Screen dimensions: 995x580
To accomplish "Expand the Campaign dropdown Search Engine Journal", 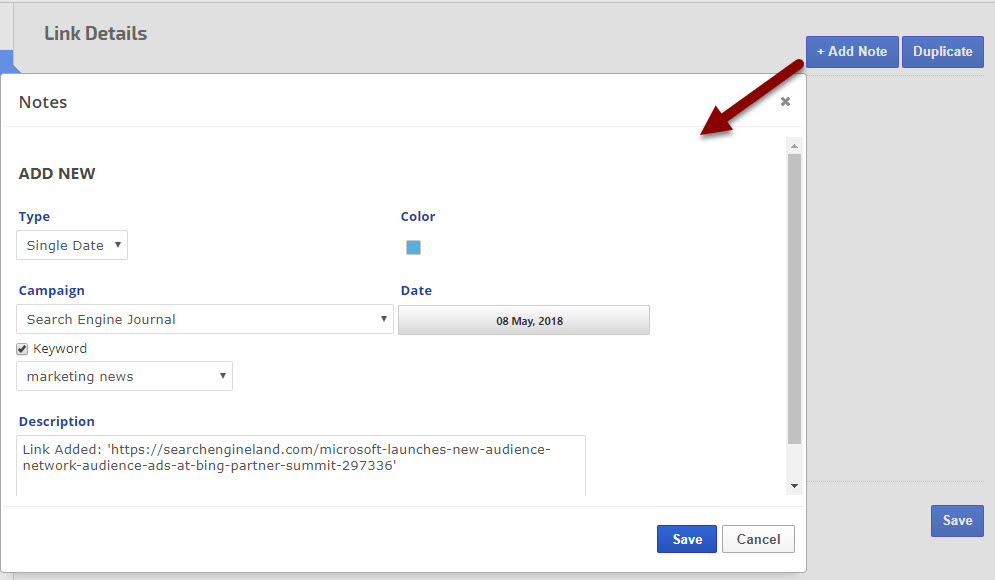I will [x=205, y=320].
